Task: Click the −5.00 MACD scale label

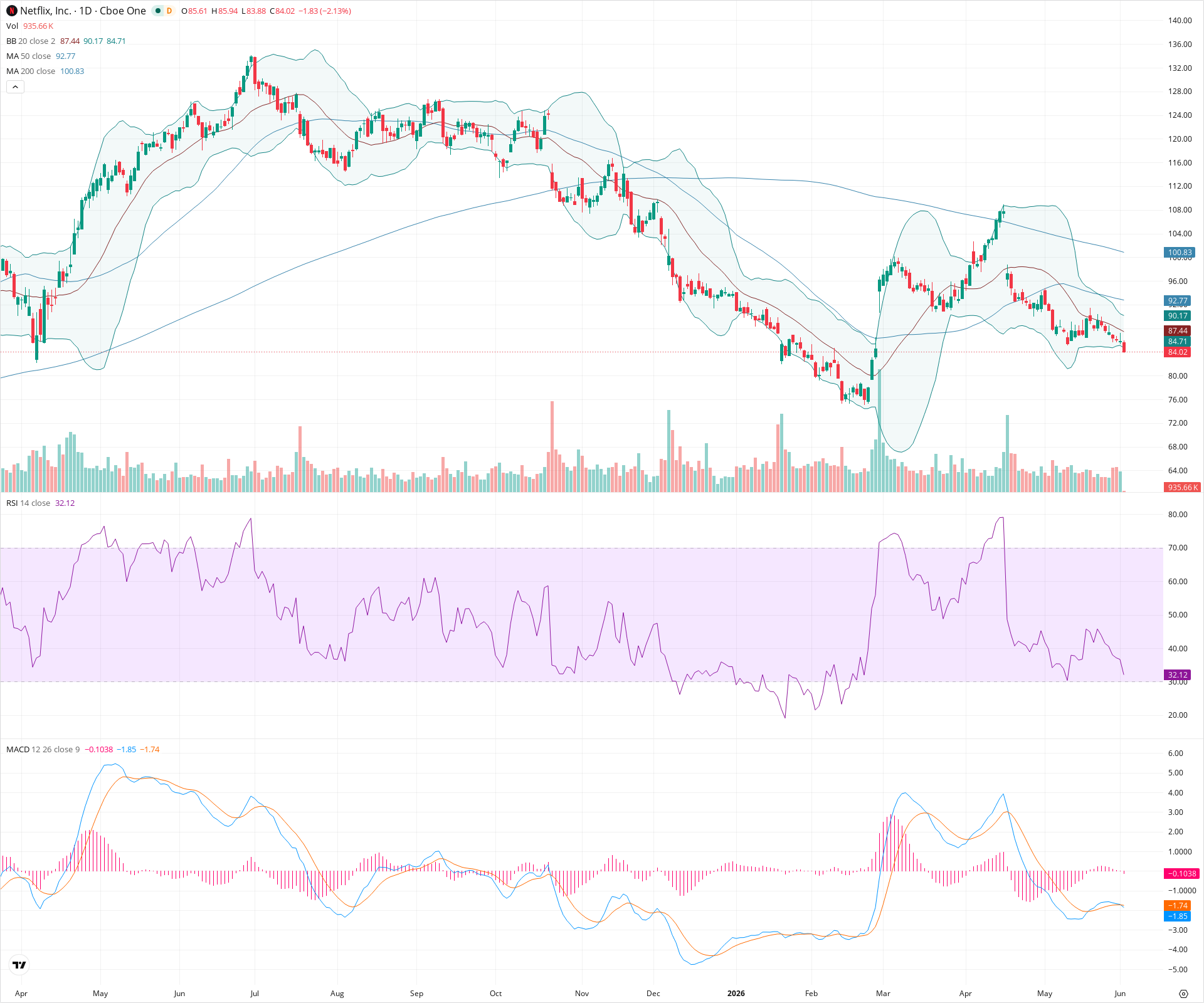Action: point(1178,970)
